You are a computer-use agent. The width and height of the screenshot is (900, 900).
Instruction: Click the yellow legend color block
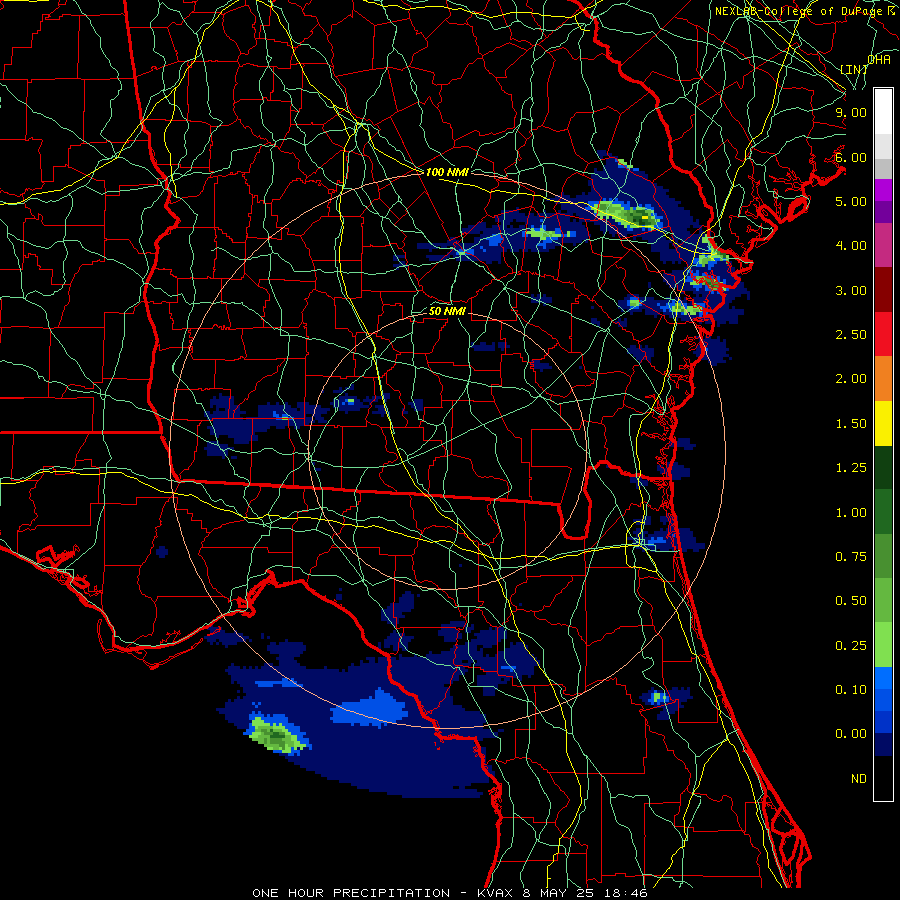click(x=883, y=424)
